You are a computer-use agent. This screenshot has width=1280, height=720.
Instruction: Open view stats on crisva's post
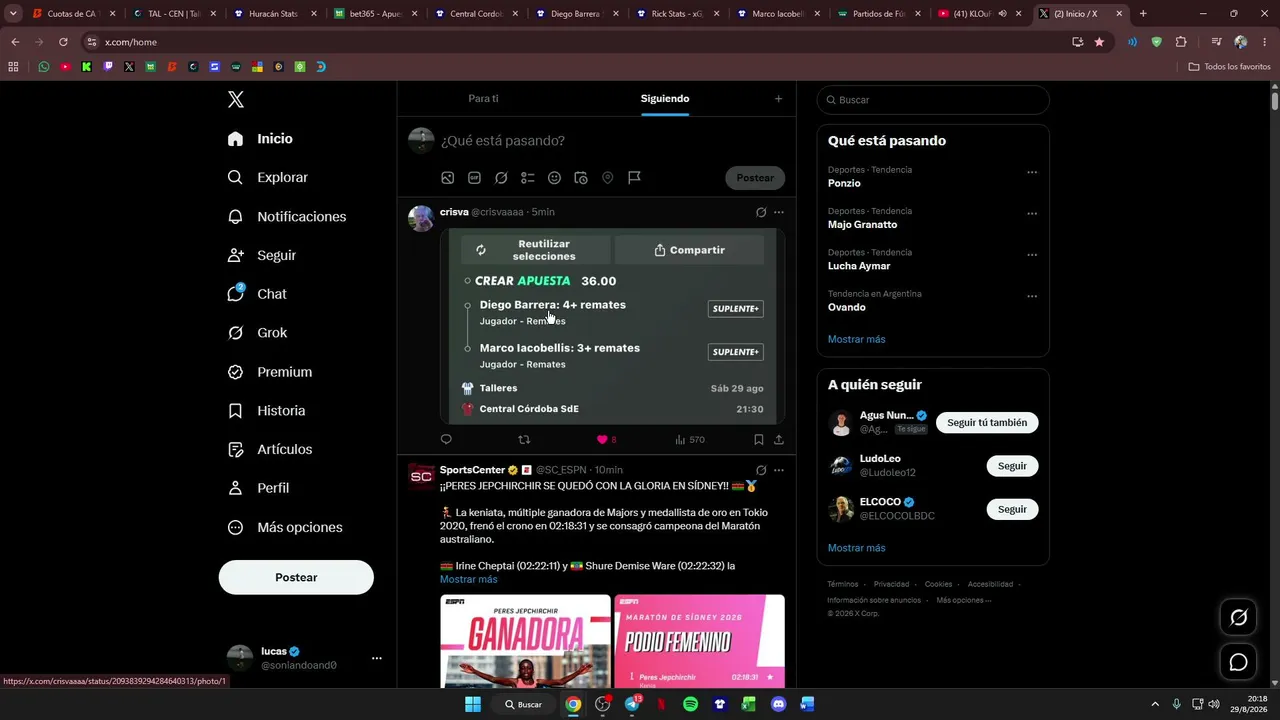pos(690,439)
